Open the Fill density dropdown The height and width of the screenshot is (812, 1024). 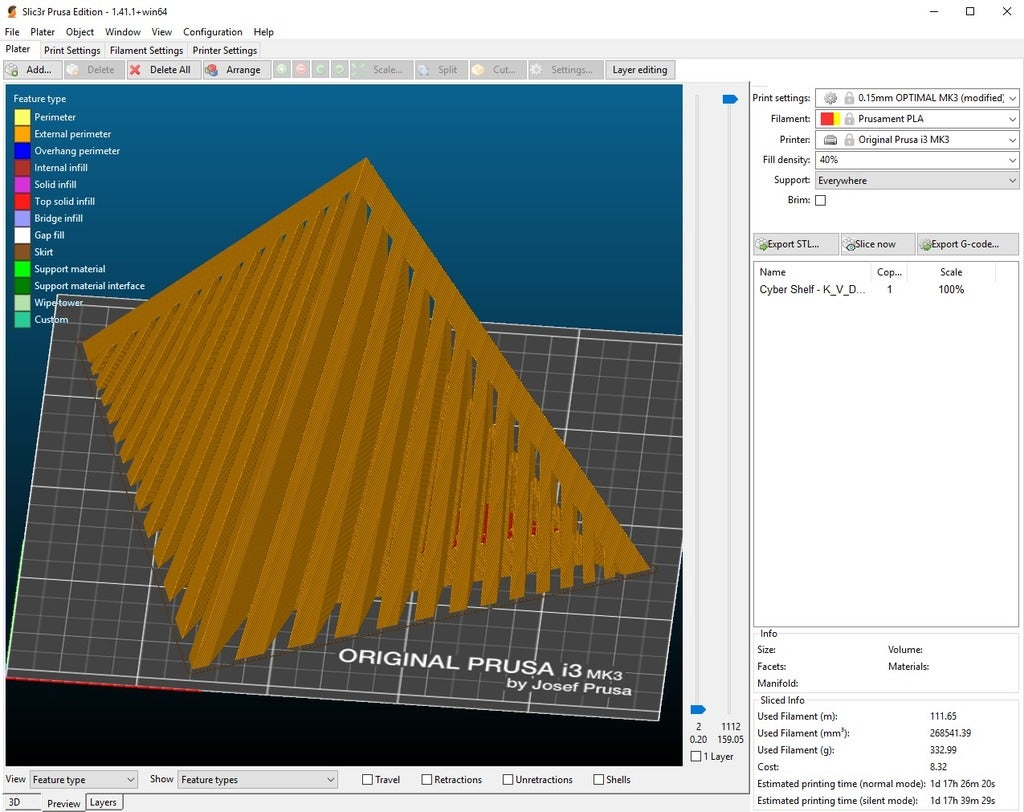1012,160
